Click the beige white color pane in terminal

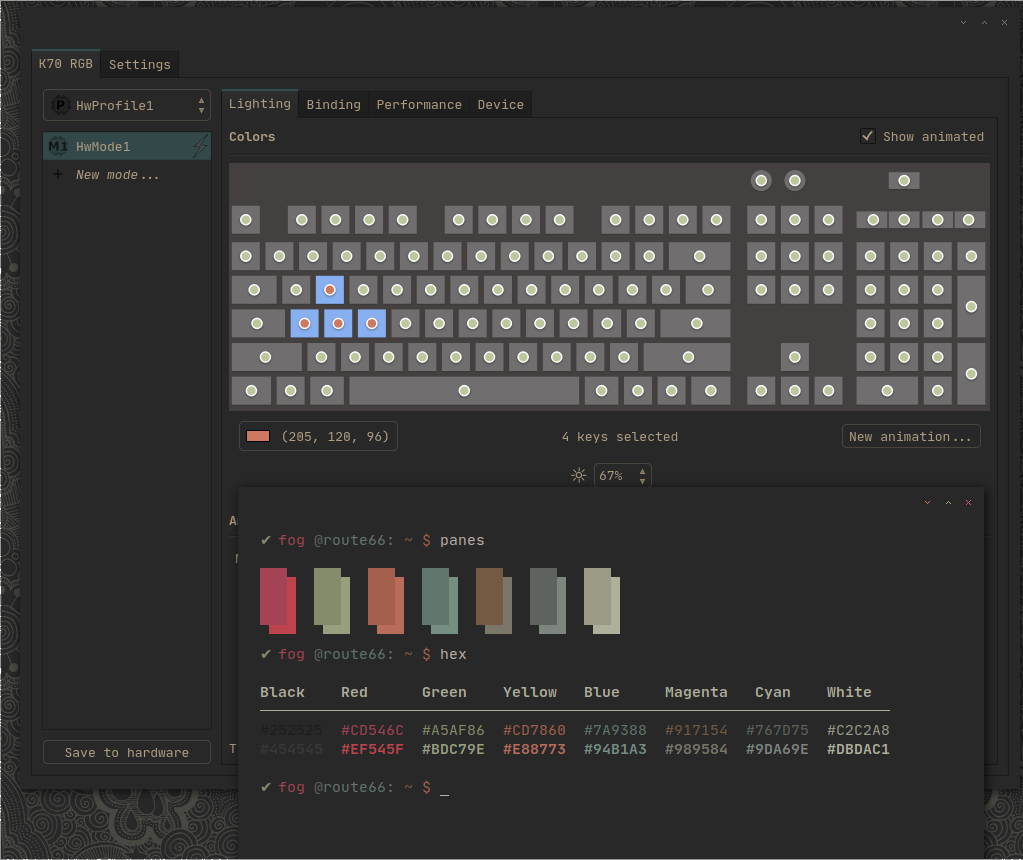click(x=602, y=601)
